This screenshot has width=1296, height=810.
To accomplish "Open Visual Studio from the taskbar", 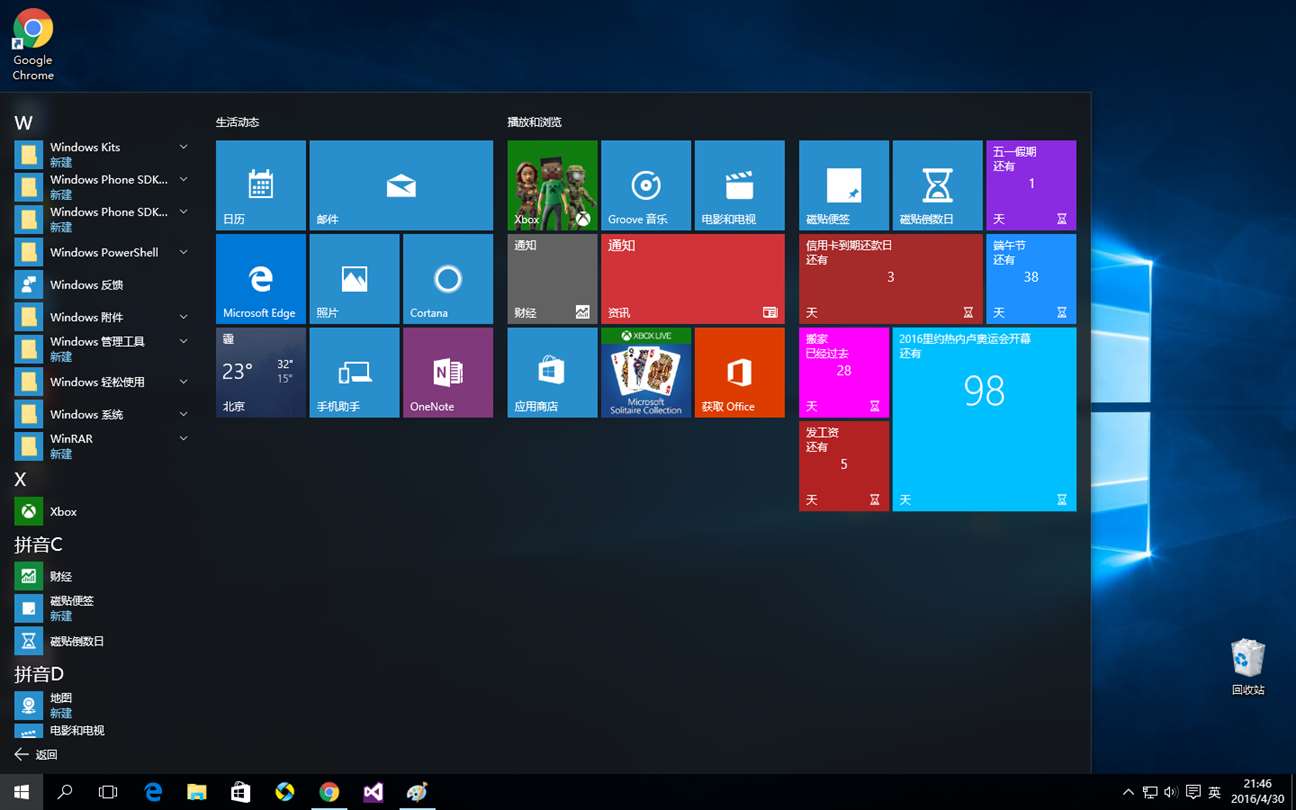I will pyautogui.click(x=373, y=792).
